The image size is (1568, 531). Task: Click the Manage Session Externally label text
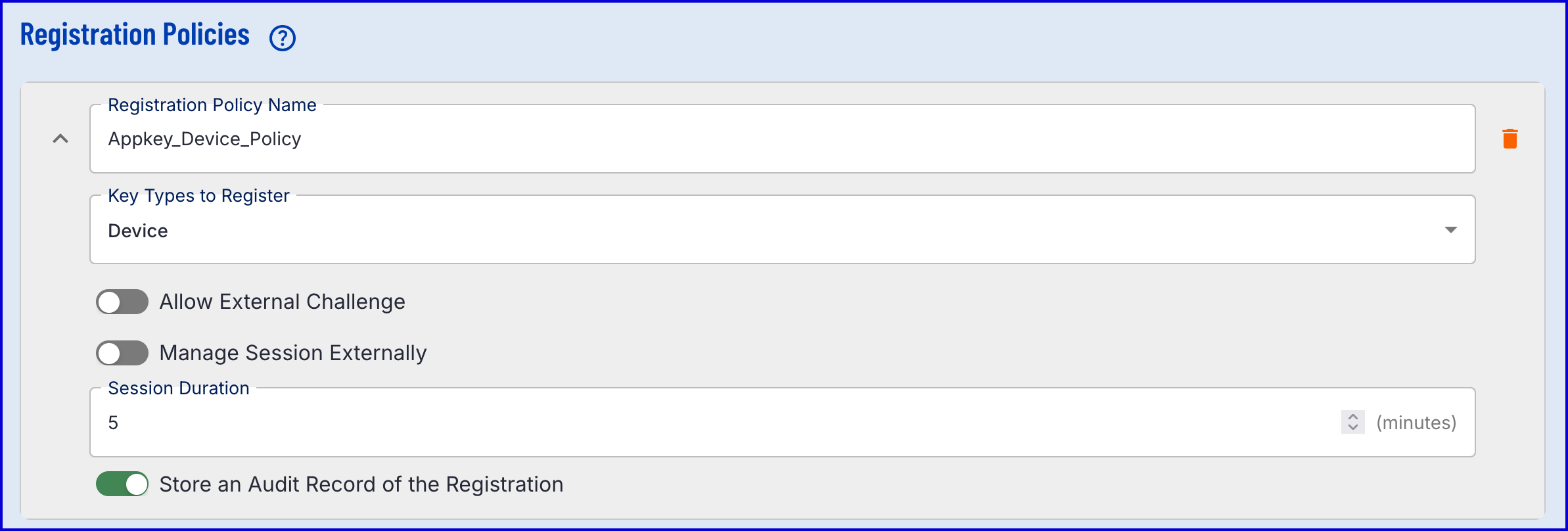(x=293, y=353)
